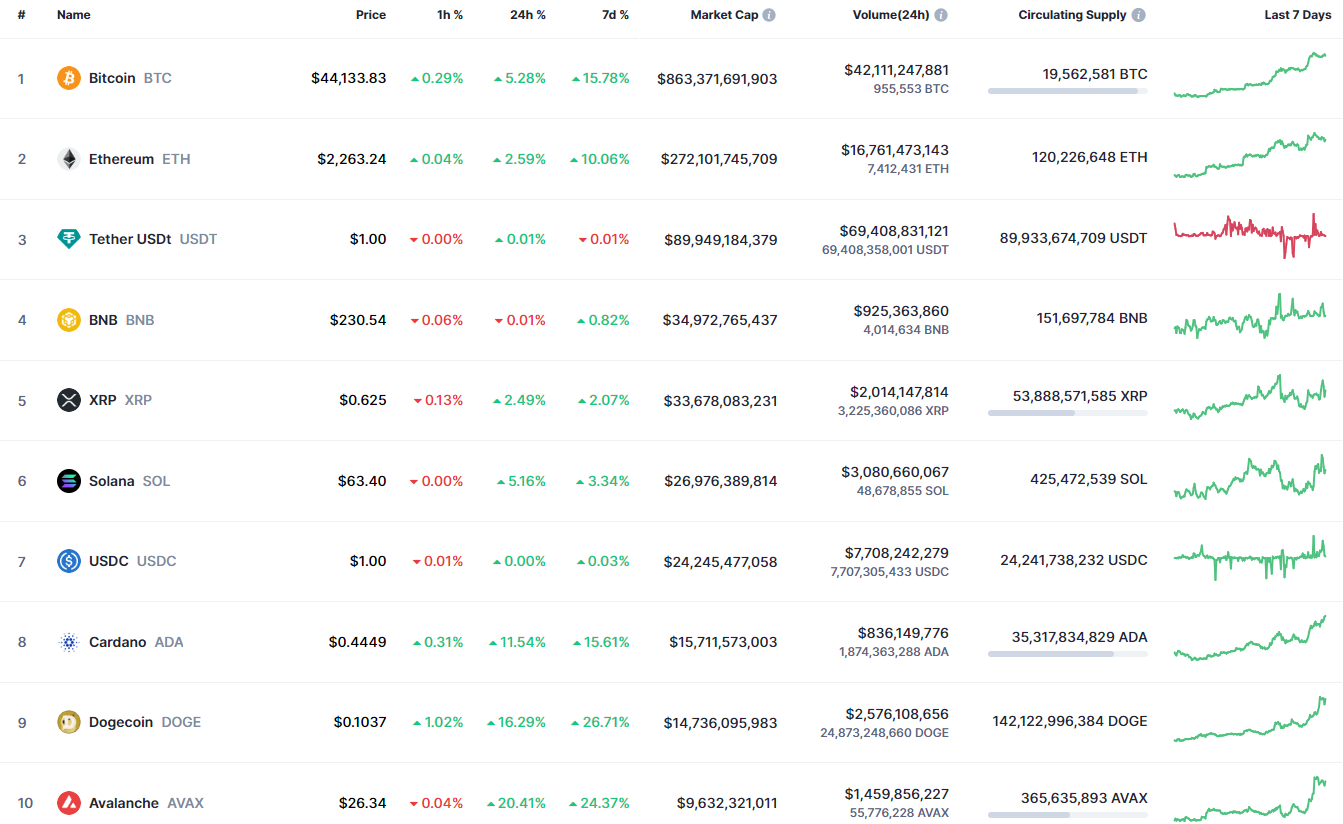Click the Avalanche logo icon
Viewport: 1343px width, 824px height.
coord(68,803)
